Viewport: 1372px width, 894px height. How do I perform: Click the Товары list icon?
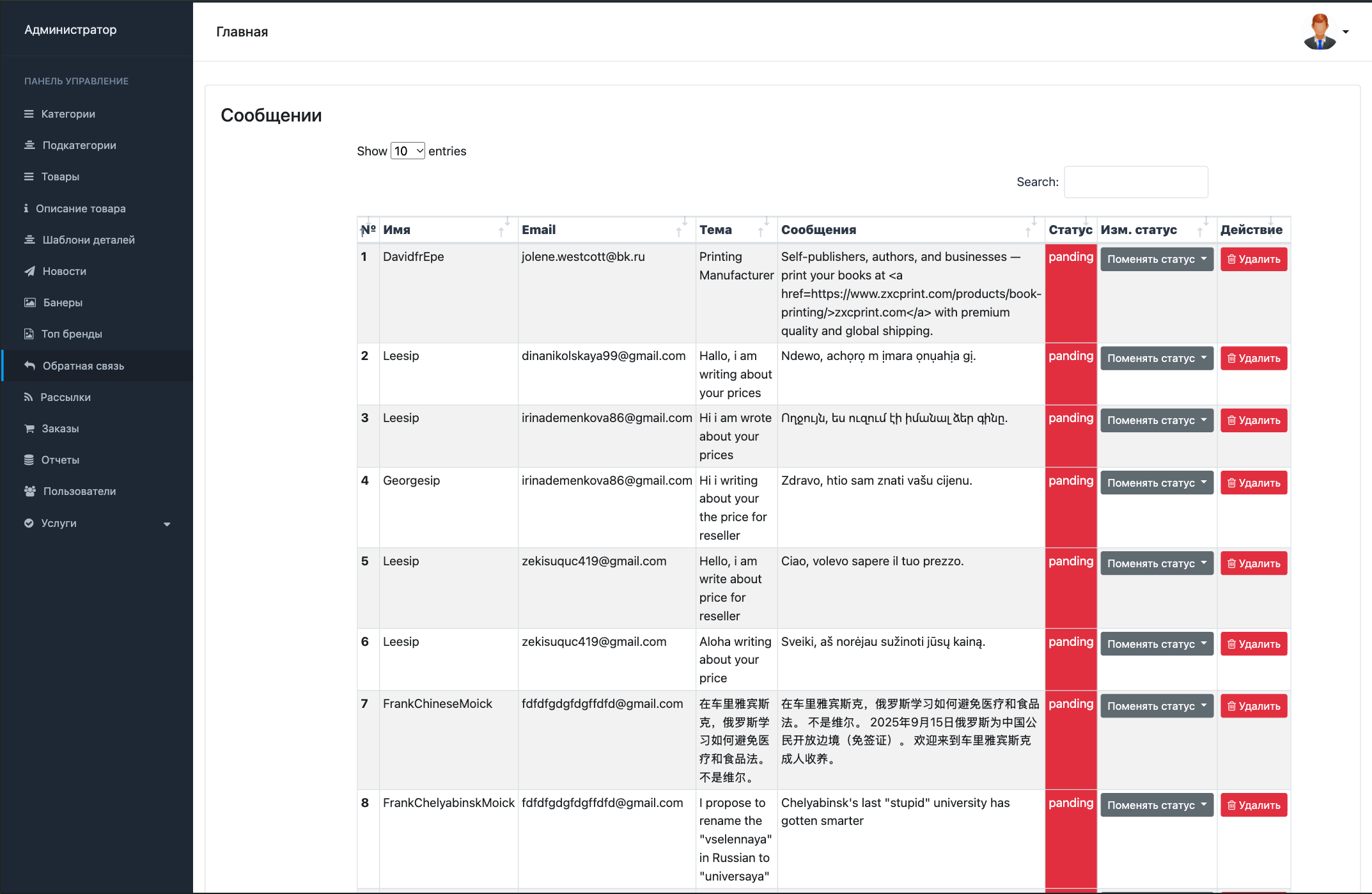pos(29,176)
